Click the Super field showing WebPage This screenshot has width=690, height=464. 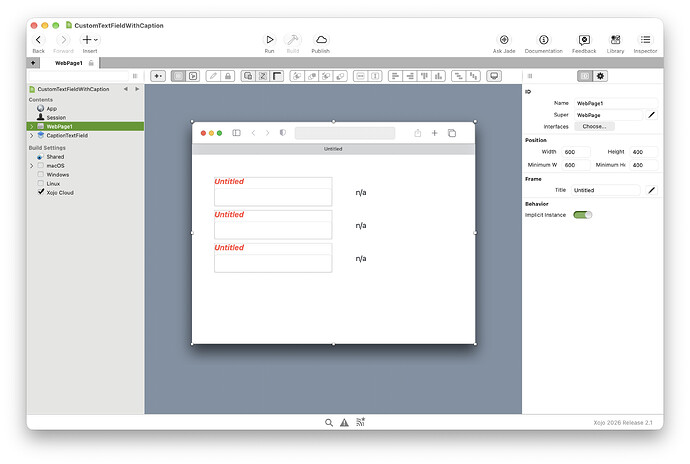pyautogui.click(x=608, y=115)
